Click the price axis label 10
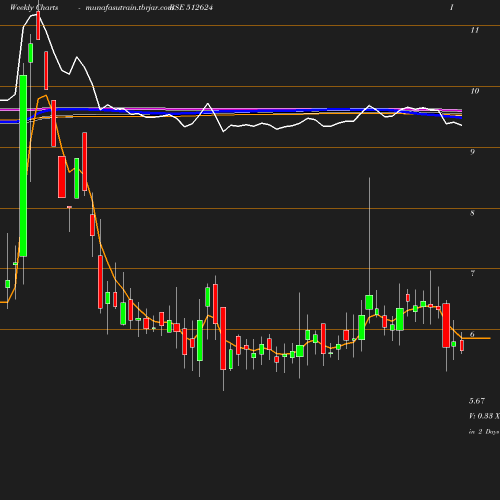500x500 pixels. [475, 91]
